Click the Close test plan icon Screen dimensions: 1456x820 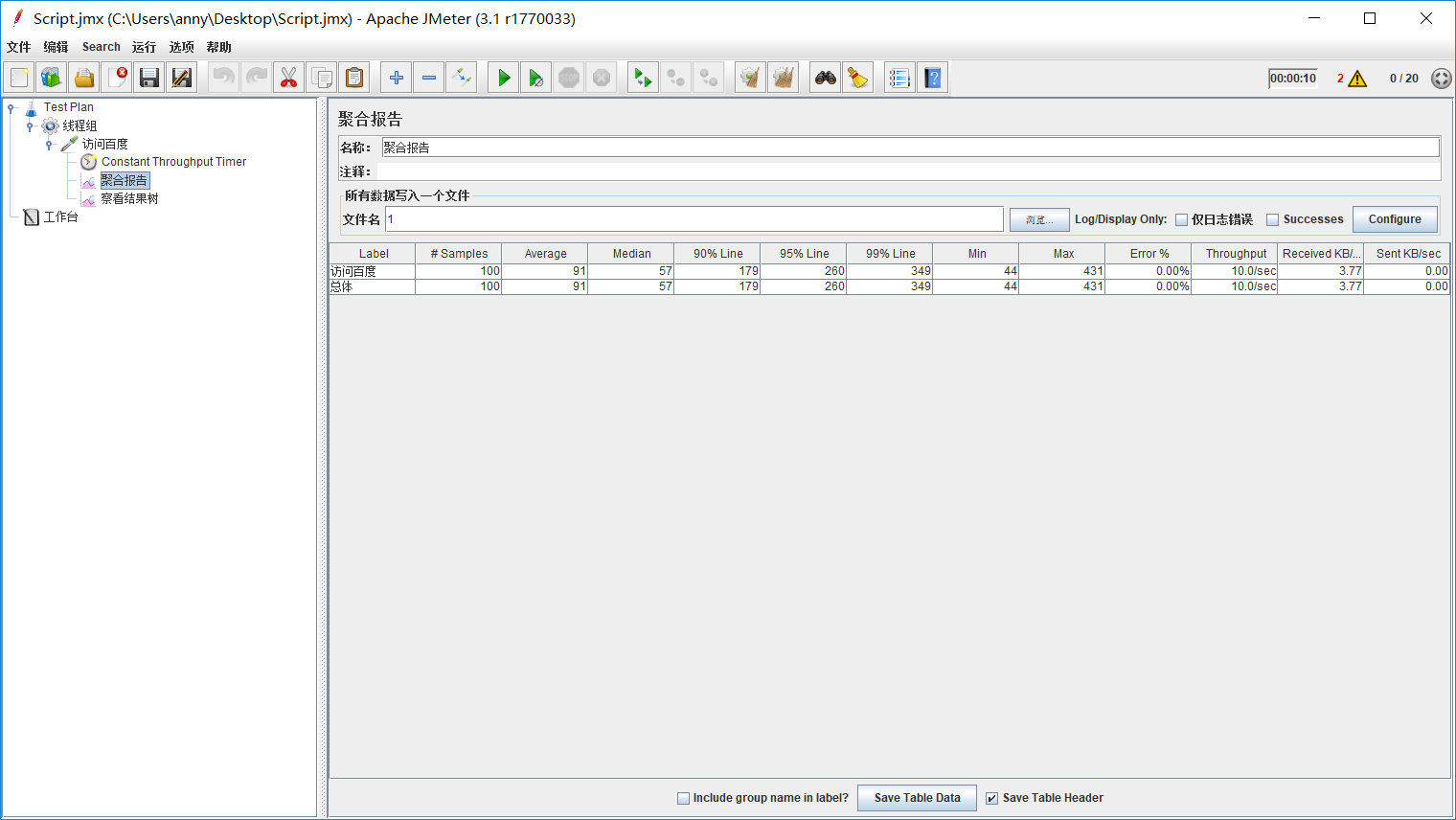tap(117, 78)
